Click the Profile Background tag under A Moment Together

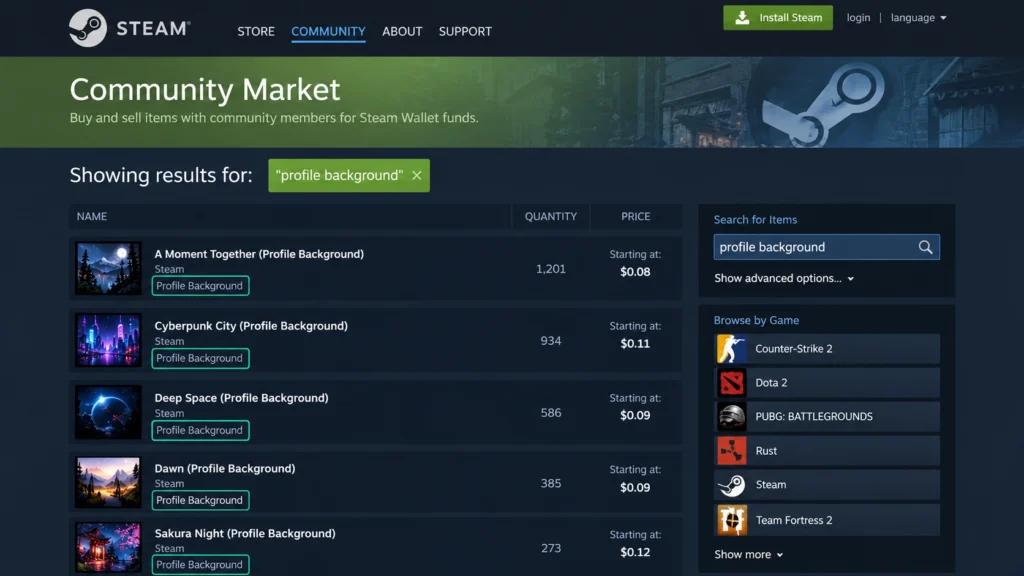point(200,285)
